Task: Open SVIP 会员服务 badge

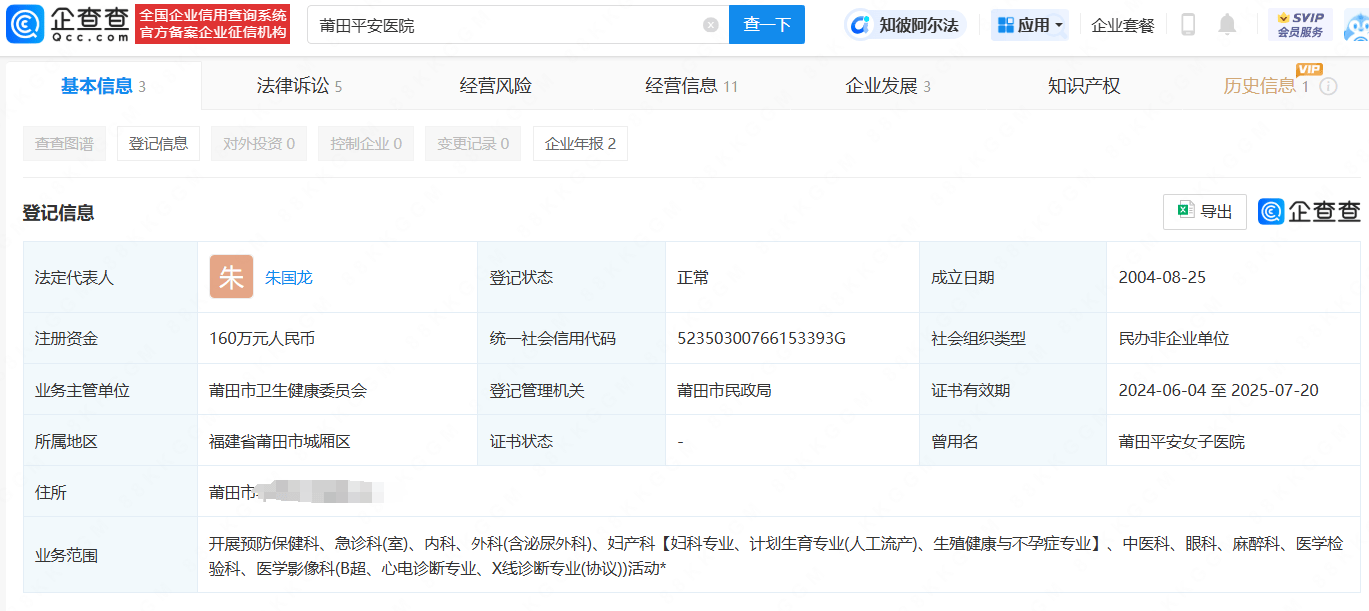Action: click(1300, 25)
